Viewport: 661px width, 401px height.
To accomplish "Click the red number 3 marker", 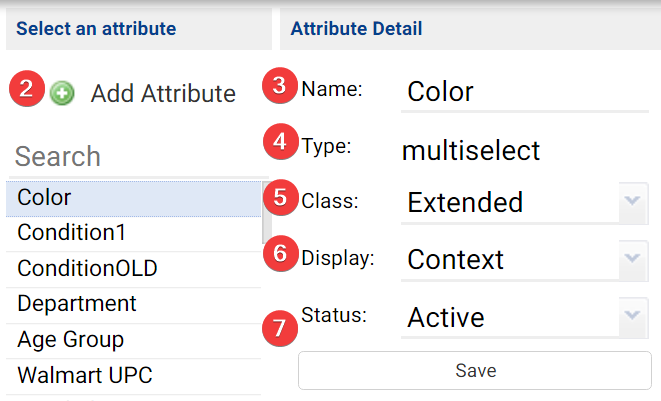I will point(281,86).
